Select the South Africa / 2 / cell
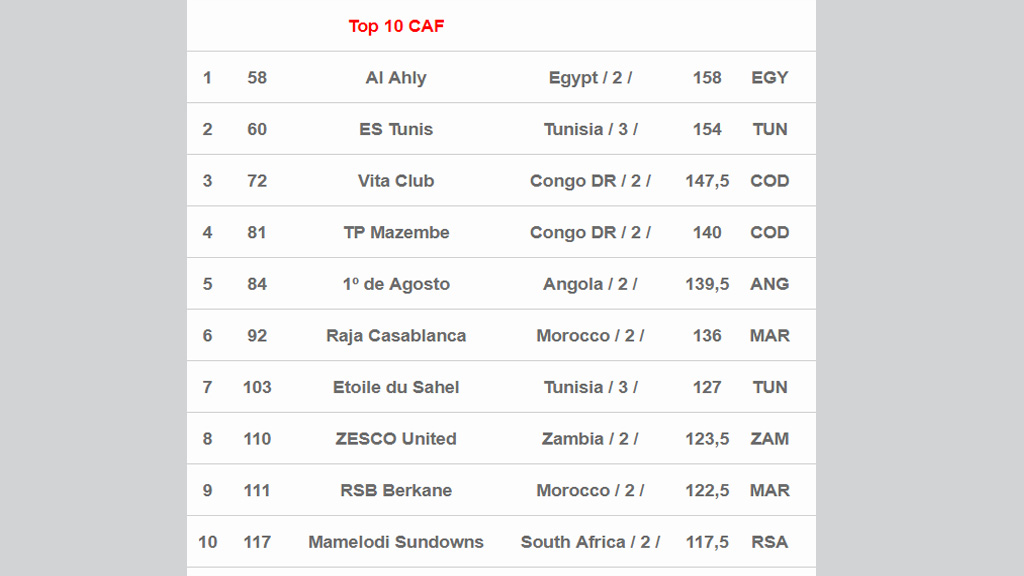The height and width of the screenshot is (576, 1024). pyautogui.click(x=590, y=542)
